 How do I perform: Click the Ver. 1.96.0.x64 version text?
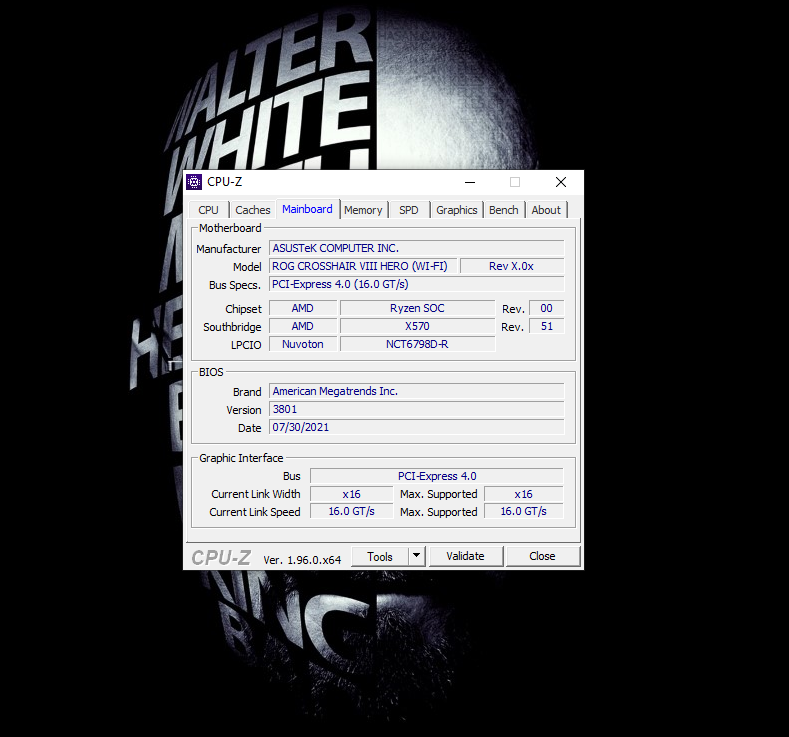pos(302,560)
